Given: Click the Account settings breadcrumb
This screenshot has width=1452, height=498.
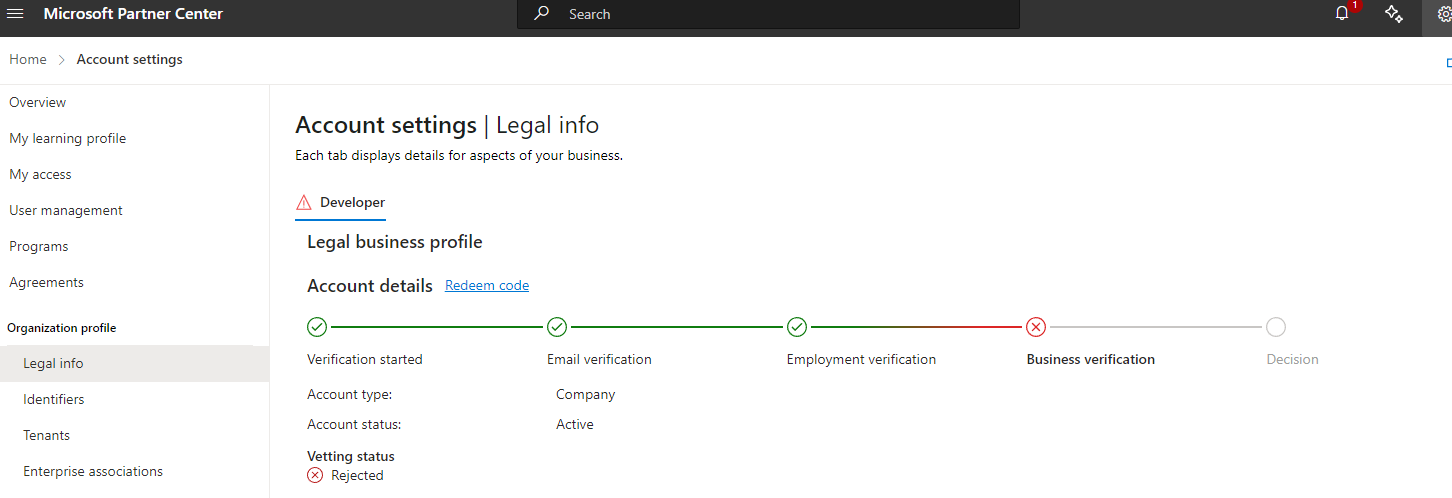Looking at the screenshot, I should pyautogui.click(x=130, y=59).
